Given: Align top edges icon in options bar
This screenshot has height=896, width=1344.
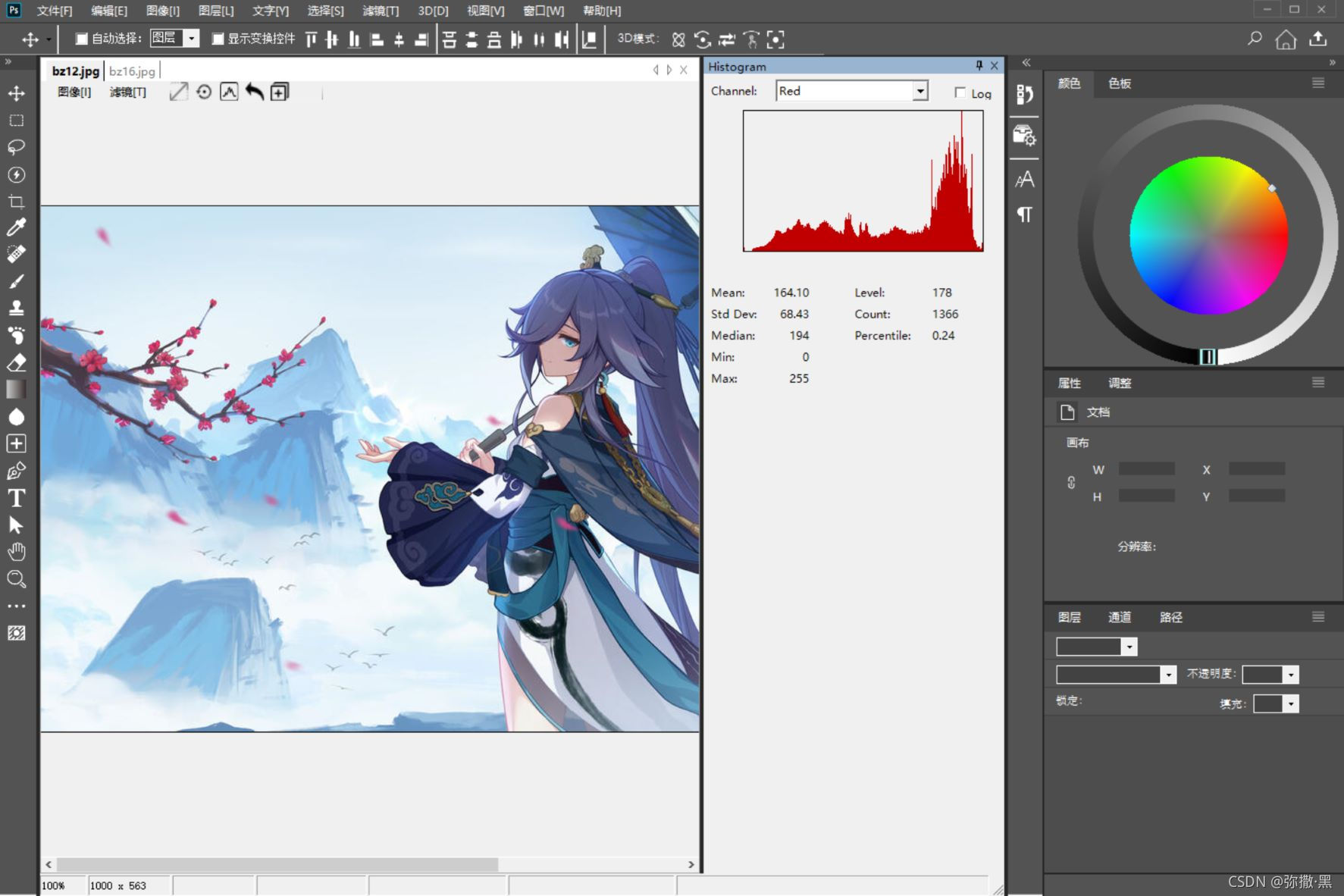Looking at the screenshot, I should (x=311, y=39).
